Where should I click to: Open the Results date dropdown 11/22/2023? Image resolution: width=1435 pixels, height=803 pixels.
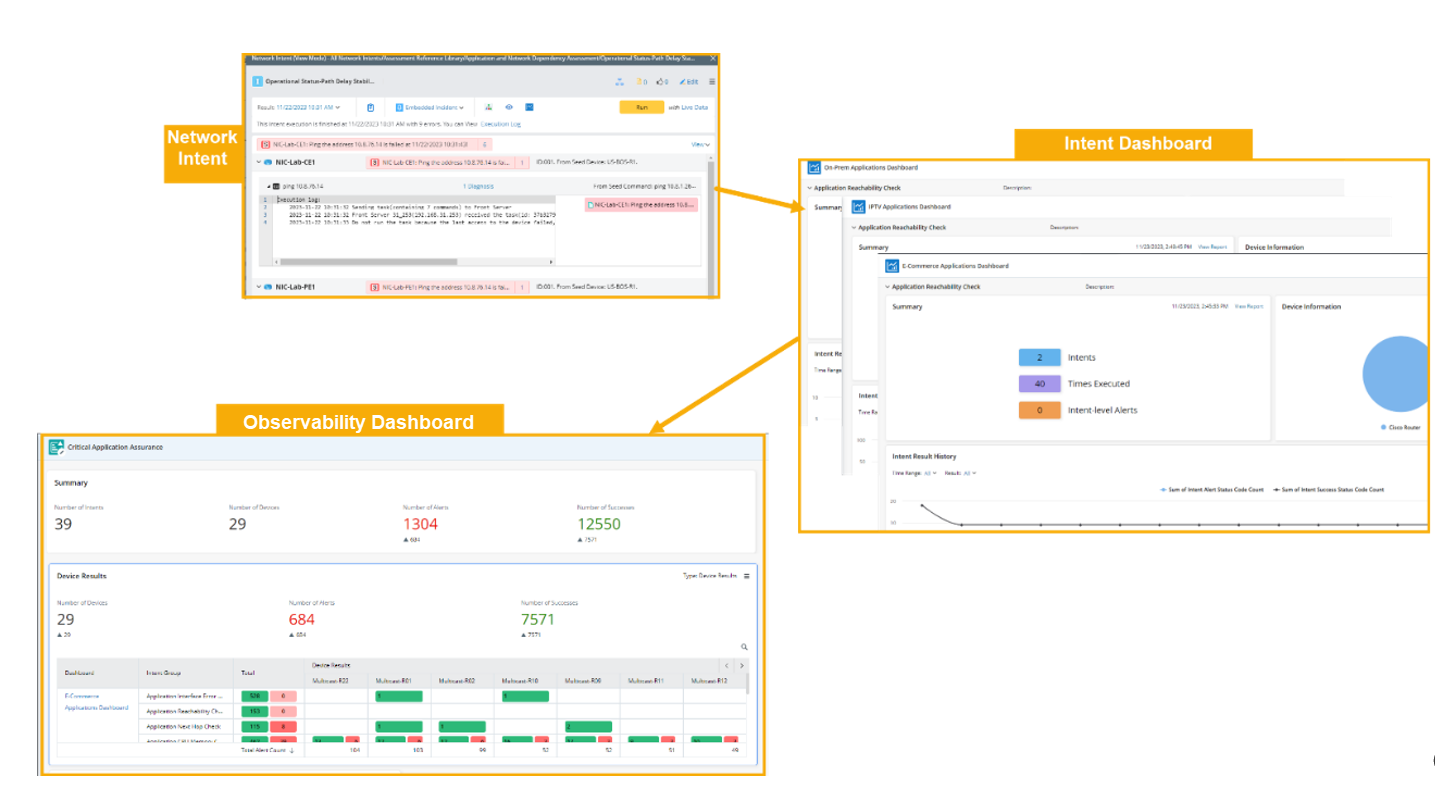pos(308,107)
